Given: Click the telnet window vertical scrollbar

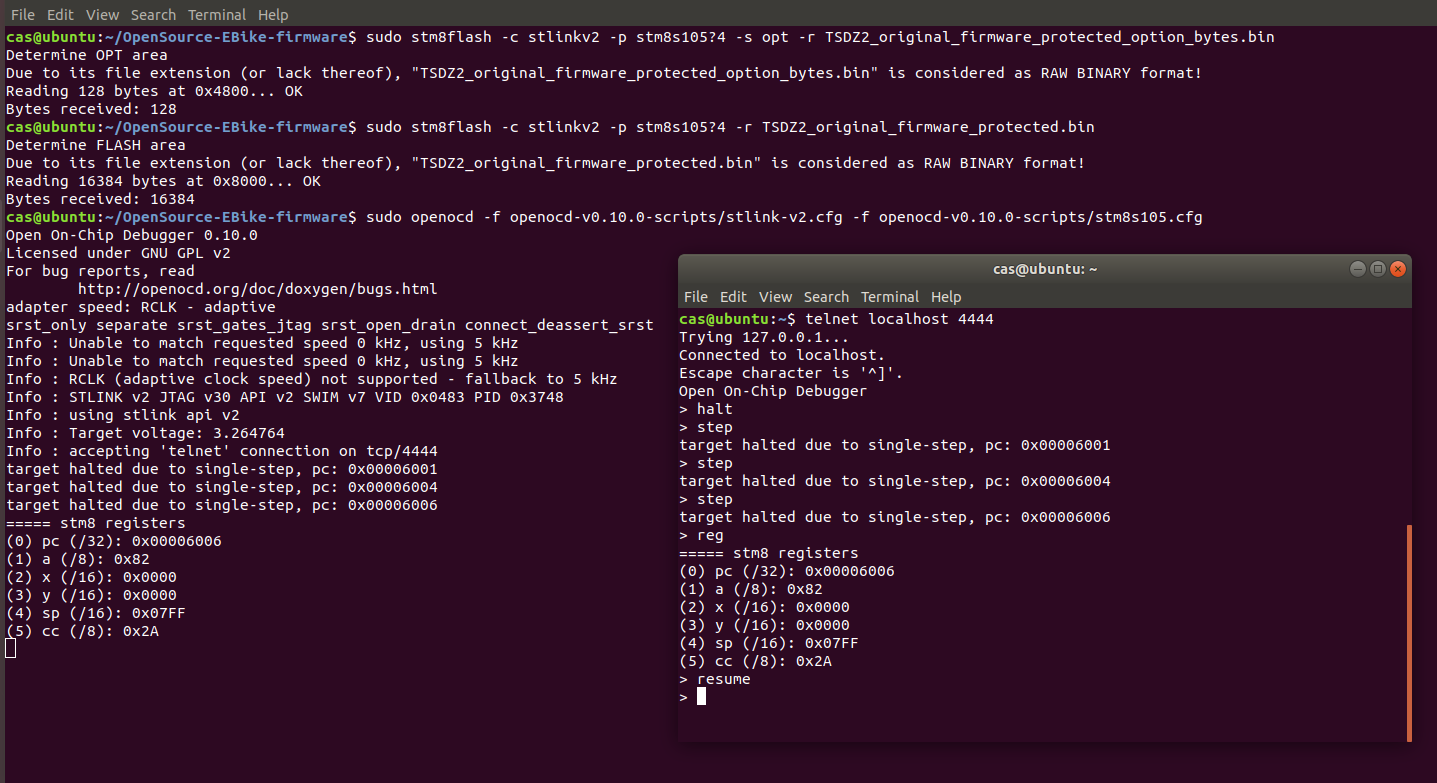Looking at the screenshot, I should (x=1408, y=632).
